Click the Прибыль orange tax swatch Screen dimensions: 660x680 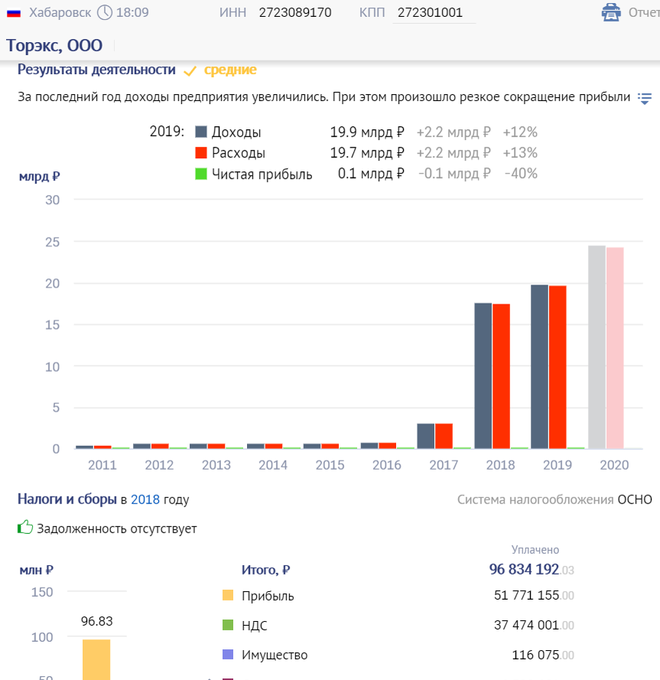[228, 595]
